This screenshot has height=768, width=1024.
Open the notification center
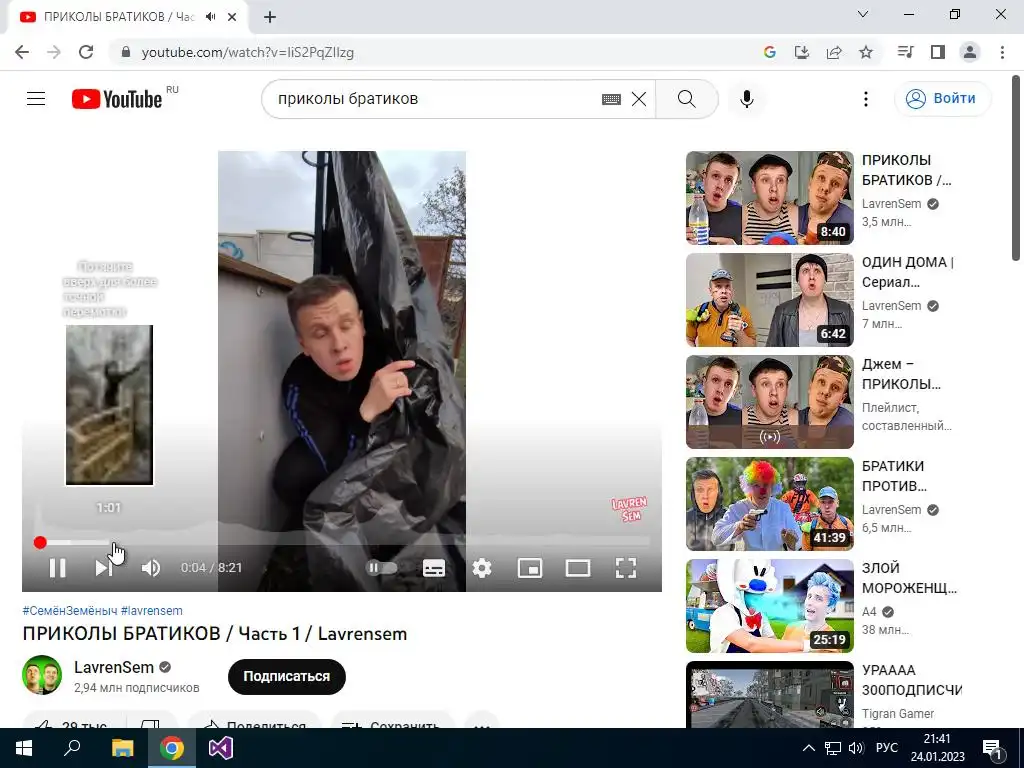point(992,748)
